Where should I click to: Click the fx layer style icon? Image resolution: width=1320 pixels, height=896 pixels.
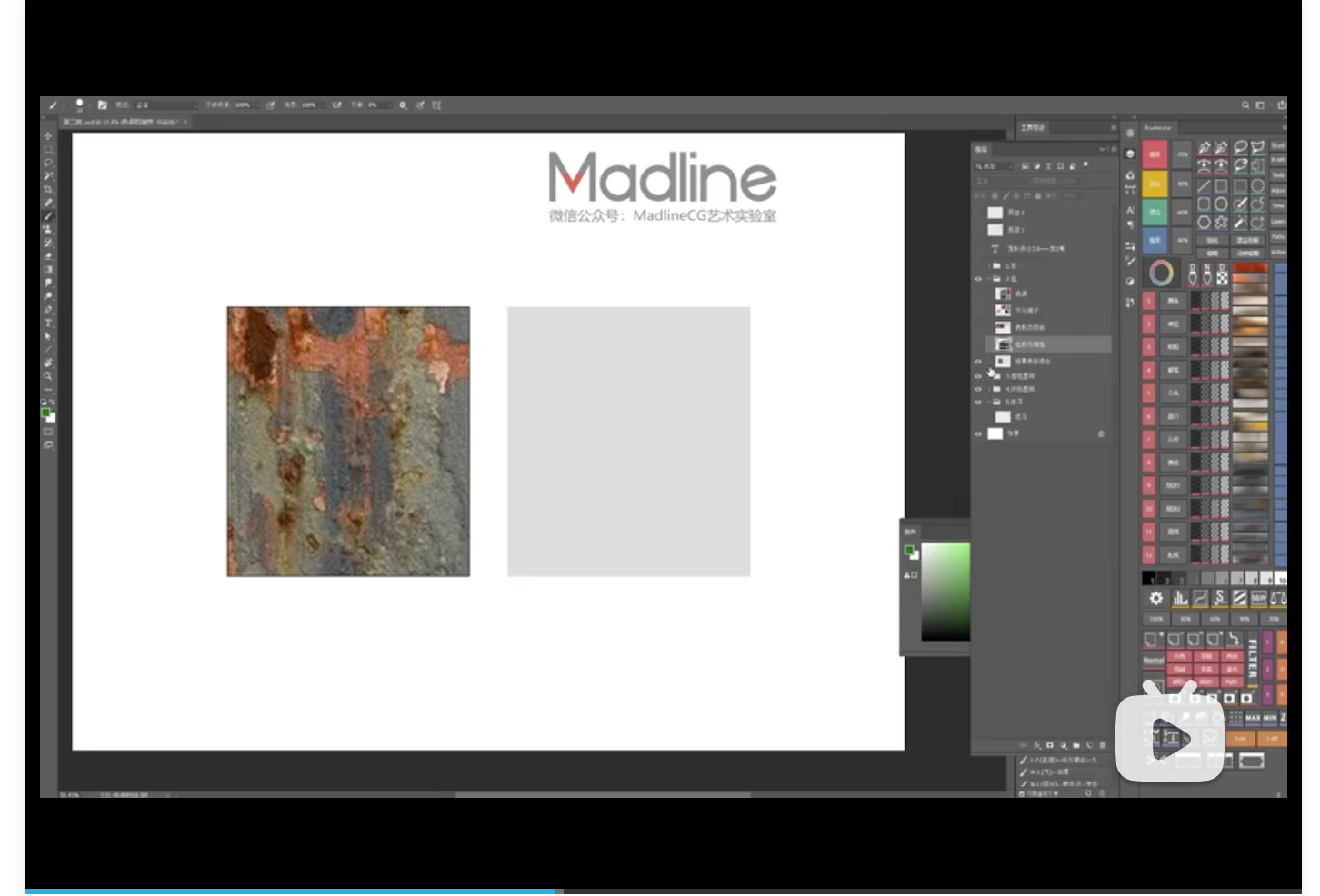click(x=1036, y=745)
